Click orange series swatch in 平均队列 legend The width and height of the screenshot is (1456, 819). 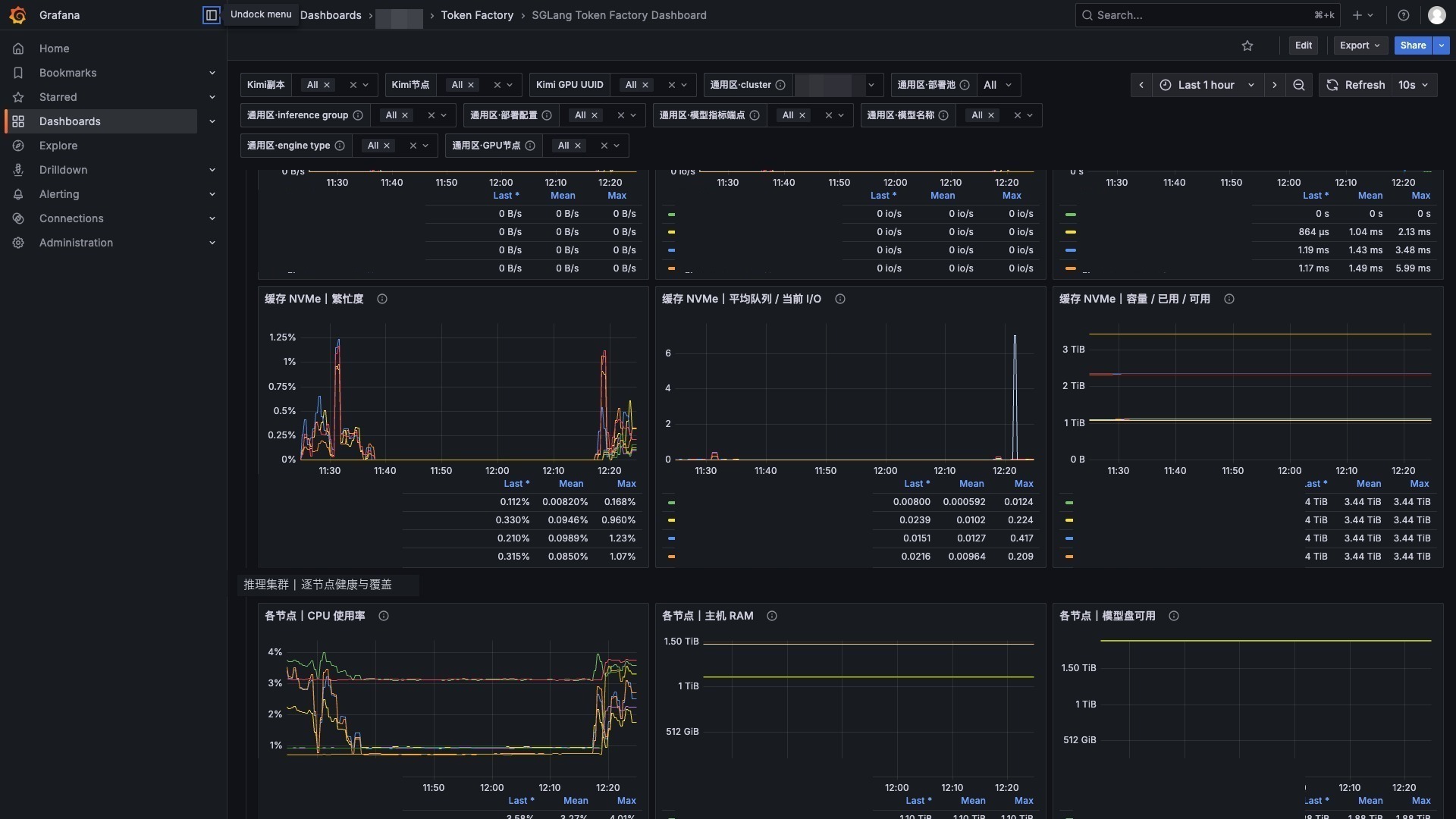pyautogui.click(x=672, y=557)
